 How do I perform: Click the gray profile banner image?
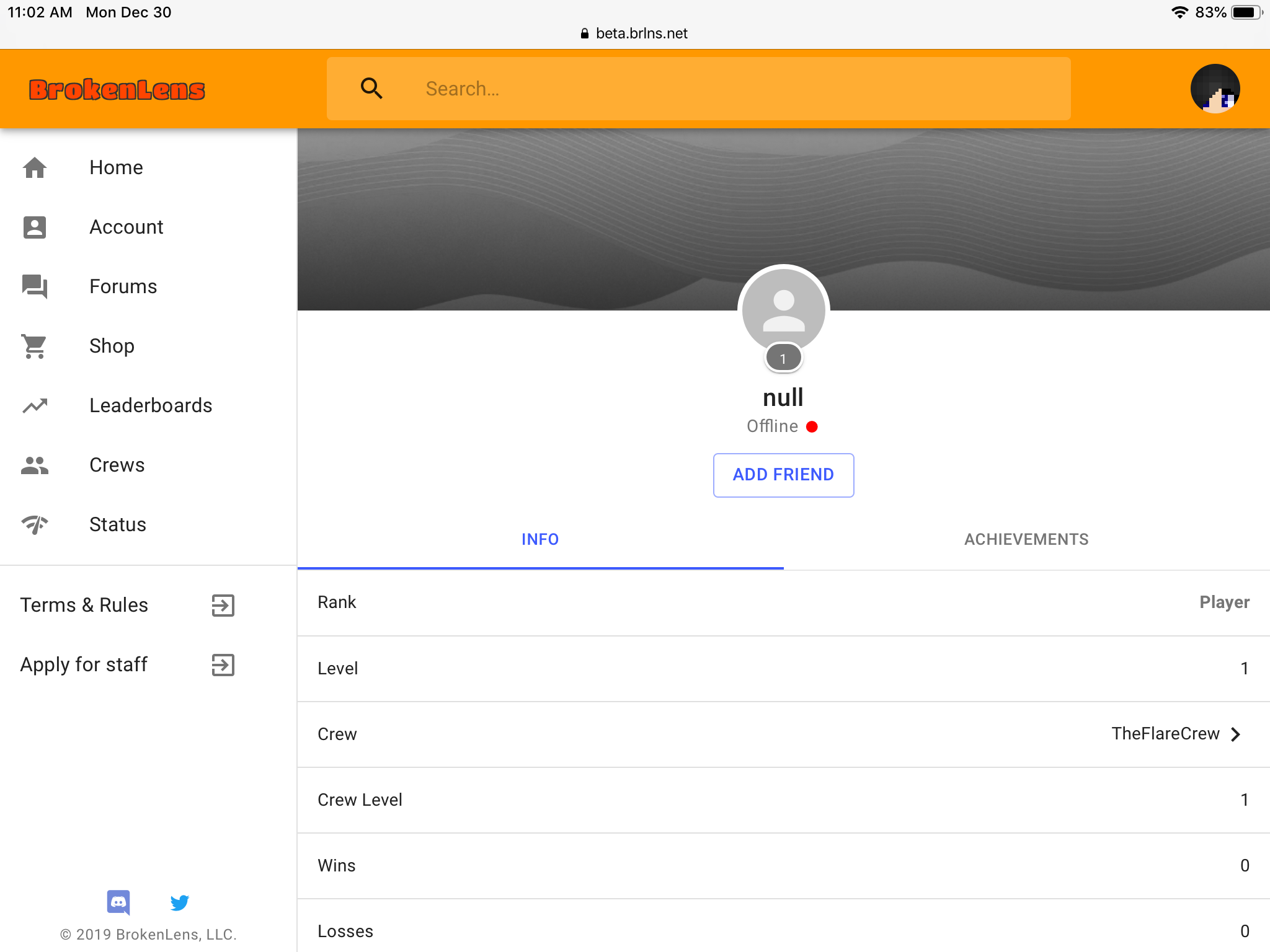click(784, 219)
